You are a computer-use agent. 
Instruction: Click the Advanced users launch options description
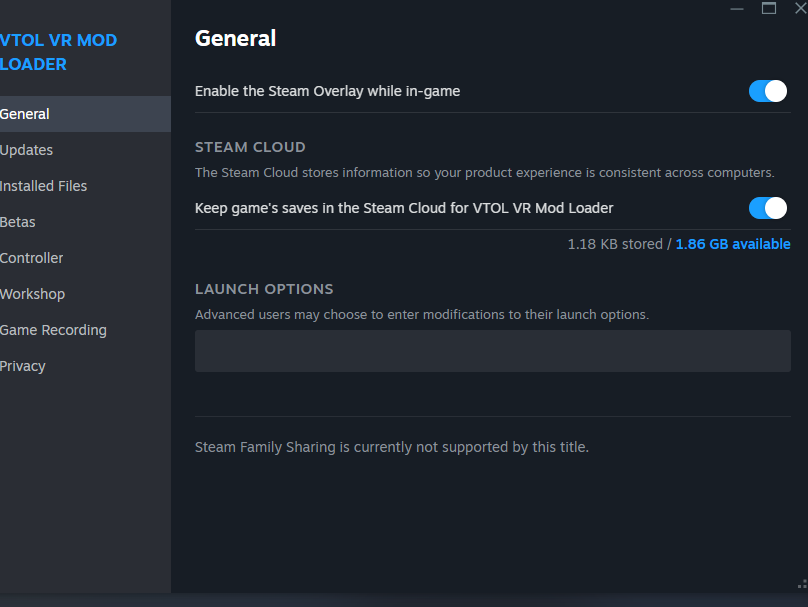[422, 314]
